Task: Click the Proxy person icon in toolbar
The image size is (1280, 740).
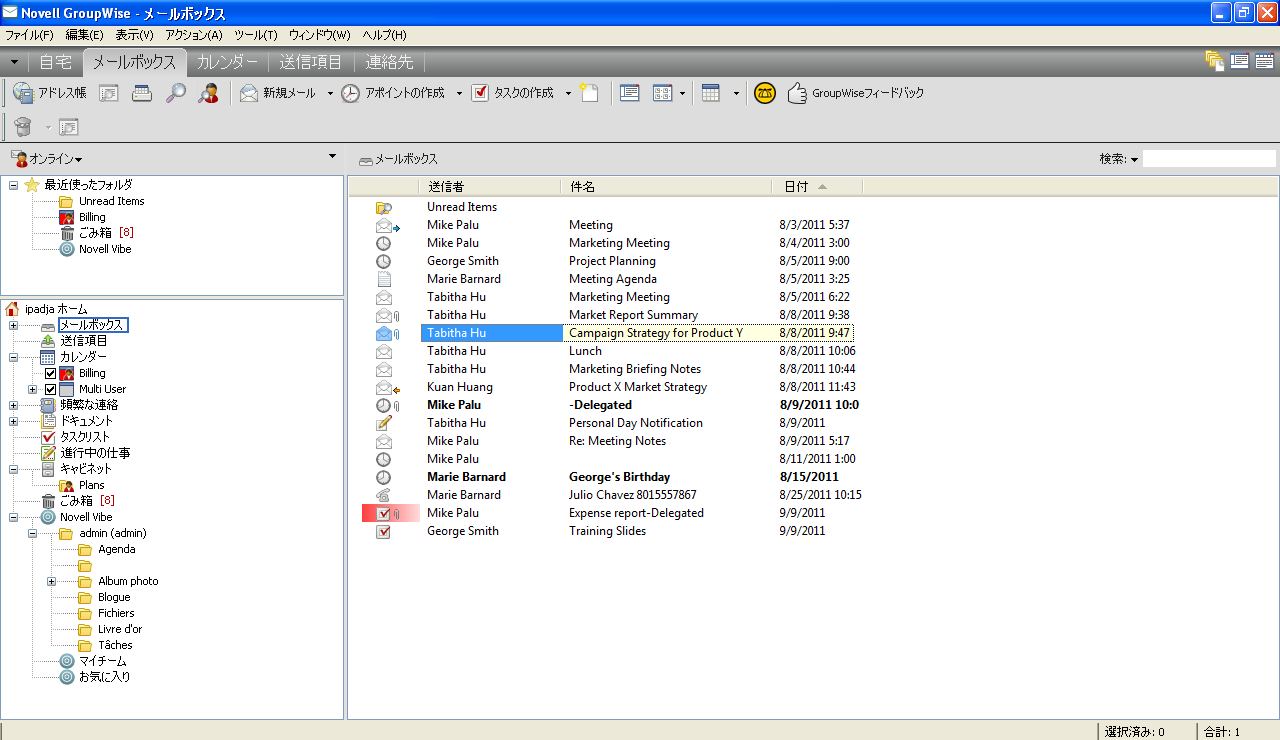Action: point(208,93)
